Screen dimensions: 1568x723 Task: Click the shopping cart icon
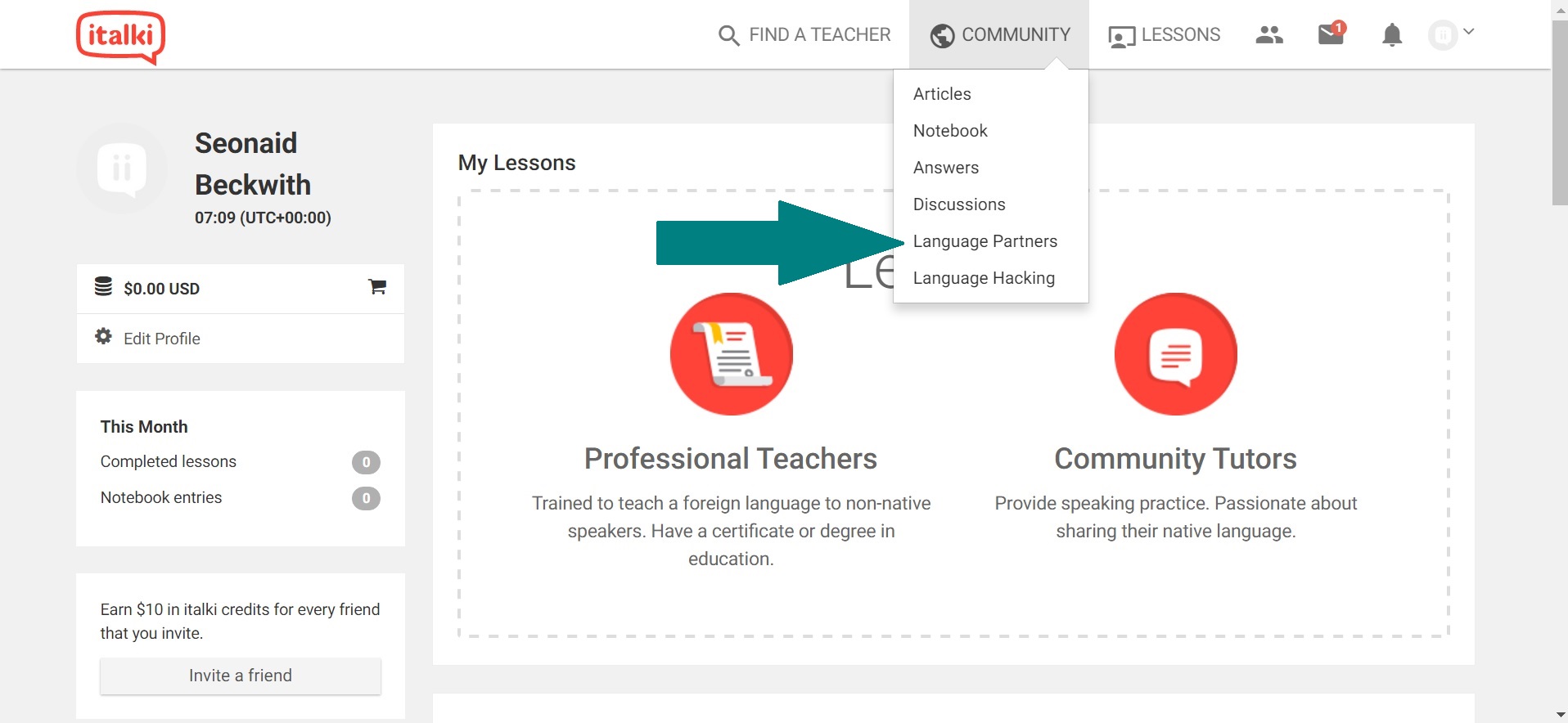coord(377,287)
